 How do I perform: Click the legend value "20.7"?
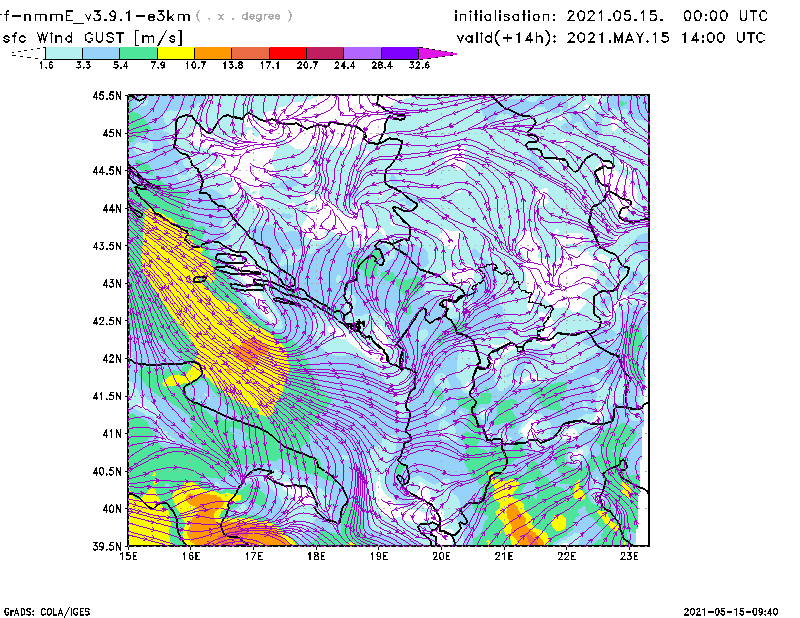coord(307,65)
